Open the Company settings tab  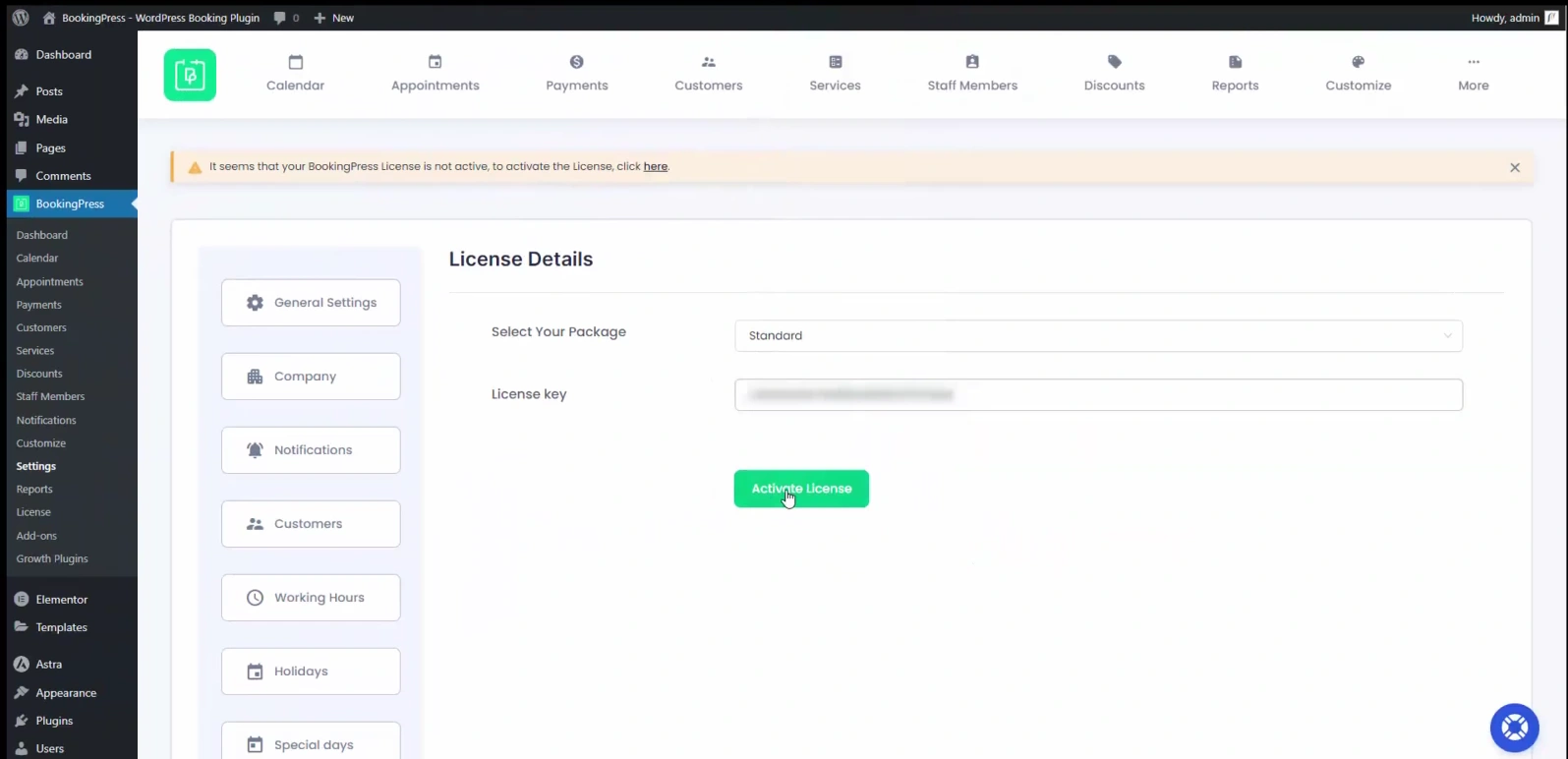[x=311, y=377]
